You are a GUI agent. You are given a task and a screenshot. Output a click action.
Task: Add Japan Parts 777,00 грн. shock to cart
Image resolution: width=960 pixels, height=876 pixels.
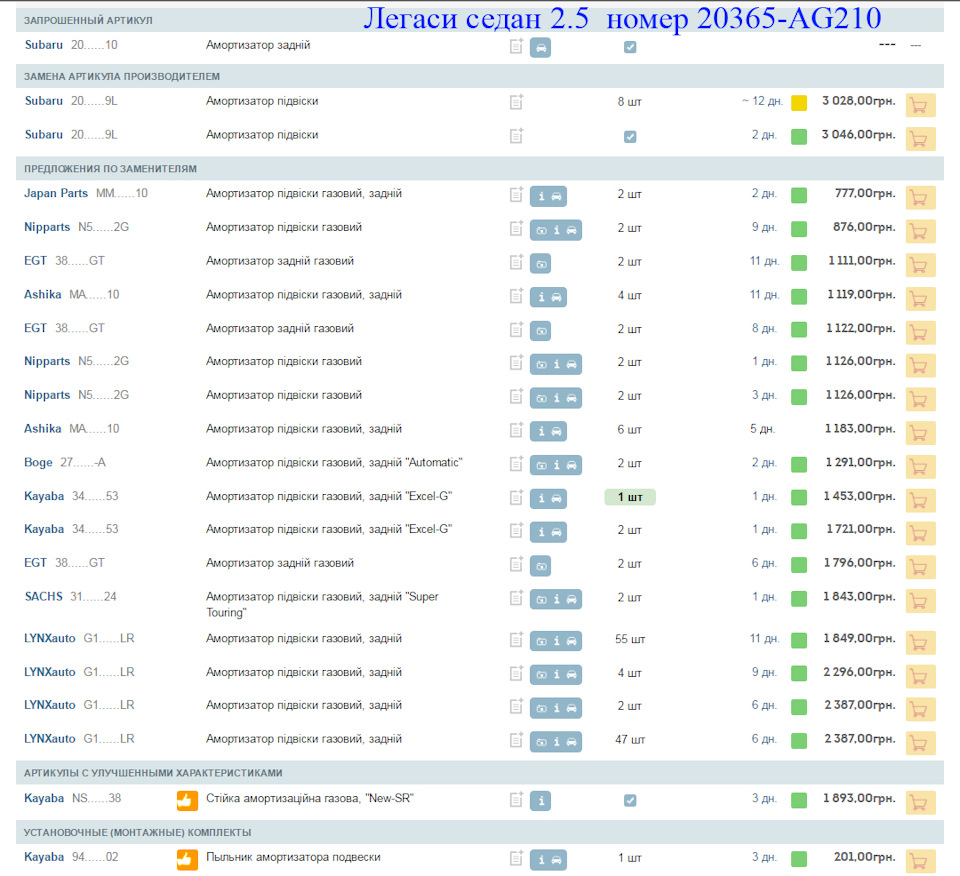click(x=920, y=198)
